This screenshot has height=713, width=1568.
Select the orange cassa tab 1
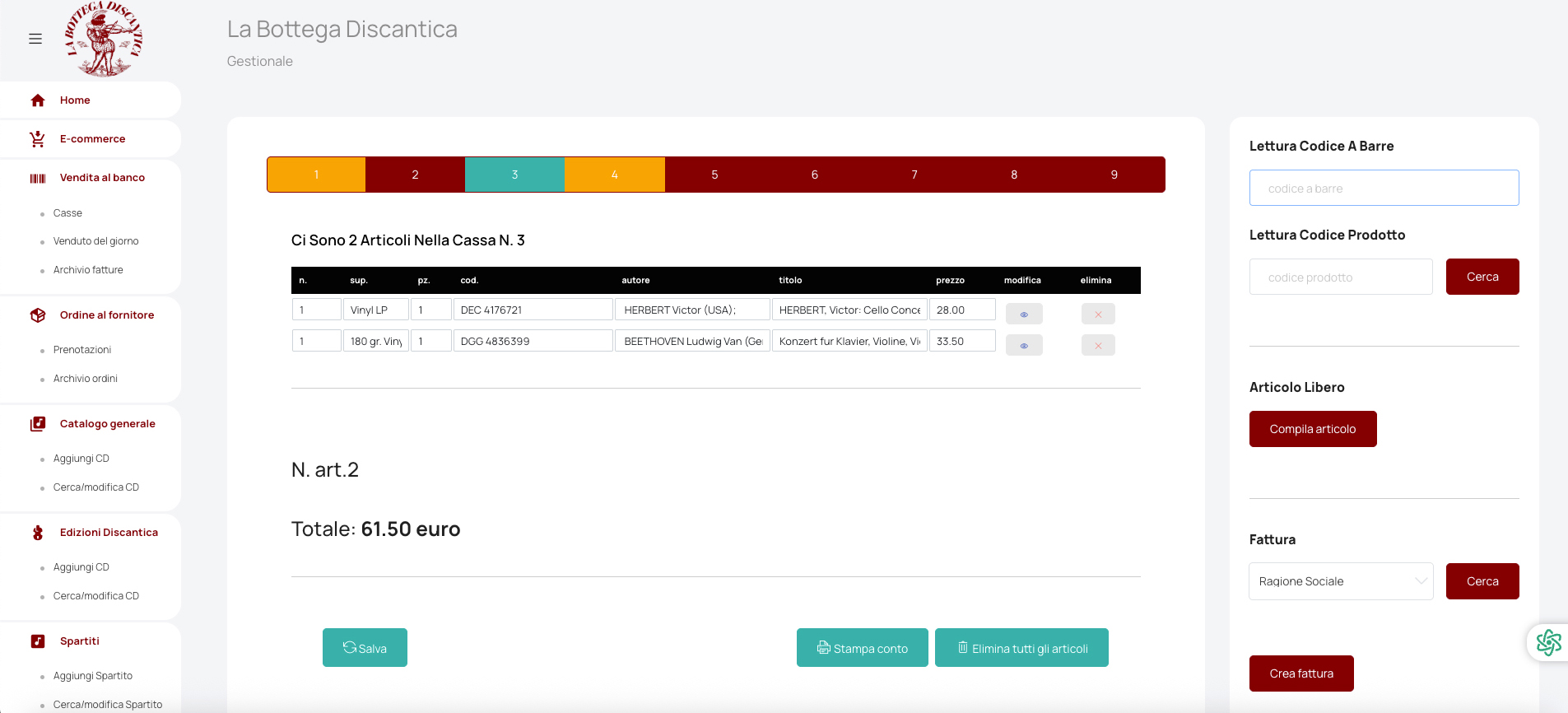pos(316,175)
